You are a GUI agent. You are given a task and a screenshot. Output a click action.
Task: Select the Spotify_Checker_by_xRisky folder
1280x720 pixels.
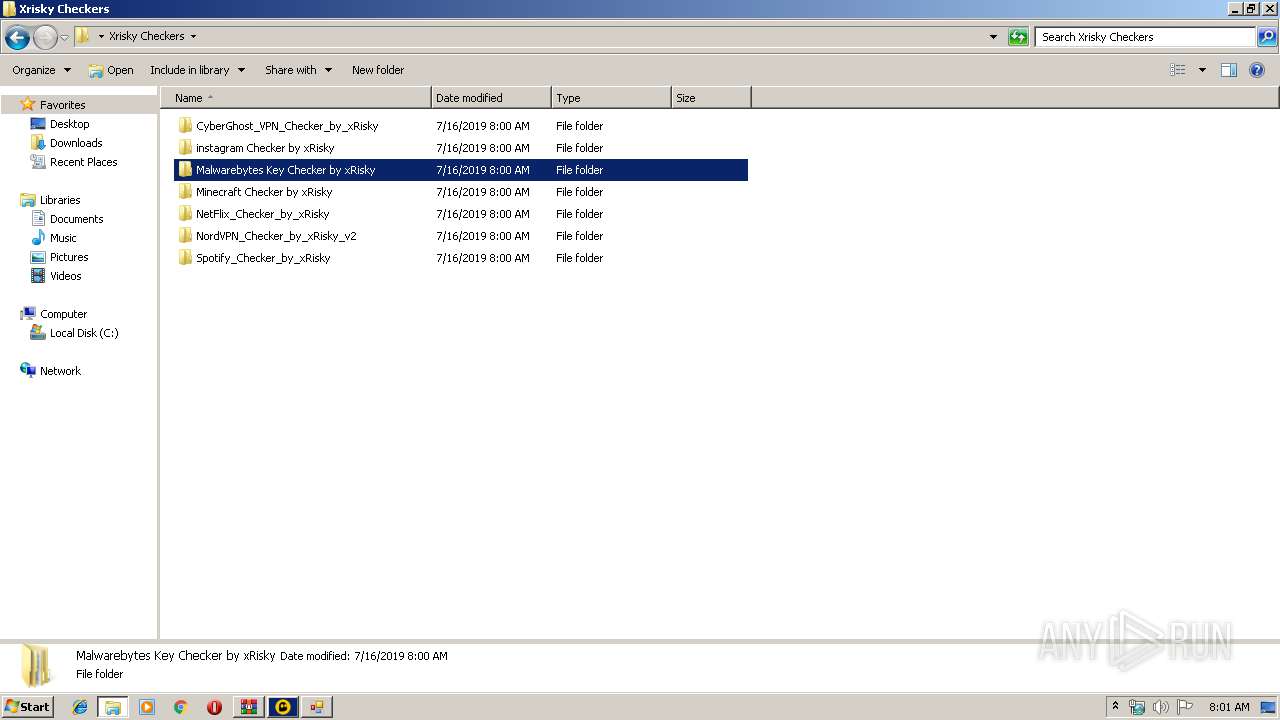coord(461,258)
